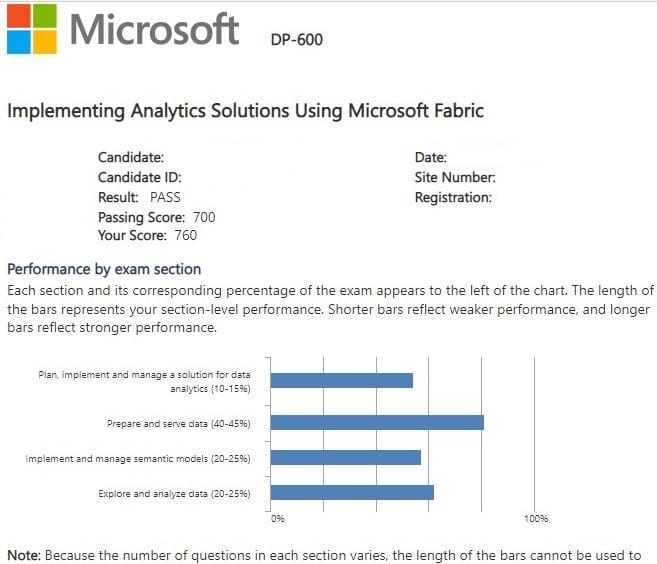The height and width of the screenshot is (564, 657).
Task: Click the Passing Score 700 value
Action: coord(204,217)
